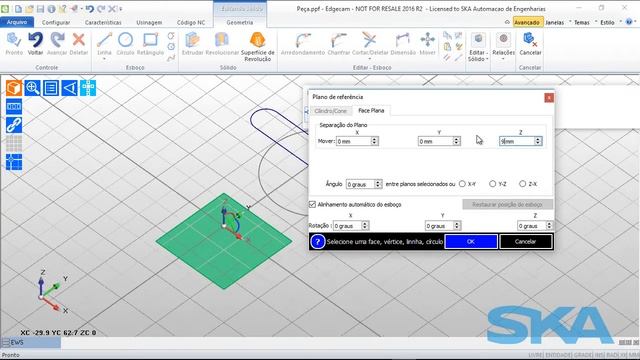The height and width of the screenshot is (360, 640).
Task: Open the Janelas dropdown menu
Action: pyautogui.click(x=555, y=22)
